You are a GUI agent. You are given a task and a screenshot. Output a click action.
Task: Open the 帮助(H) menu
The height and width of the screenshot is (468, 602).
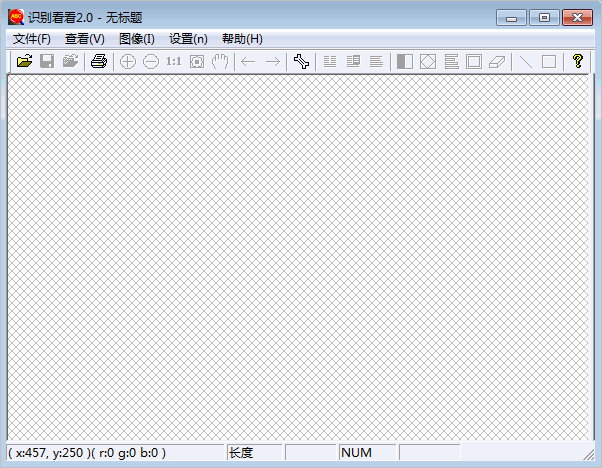242,39
